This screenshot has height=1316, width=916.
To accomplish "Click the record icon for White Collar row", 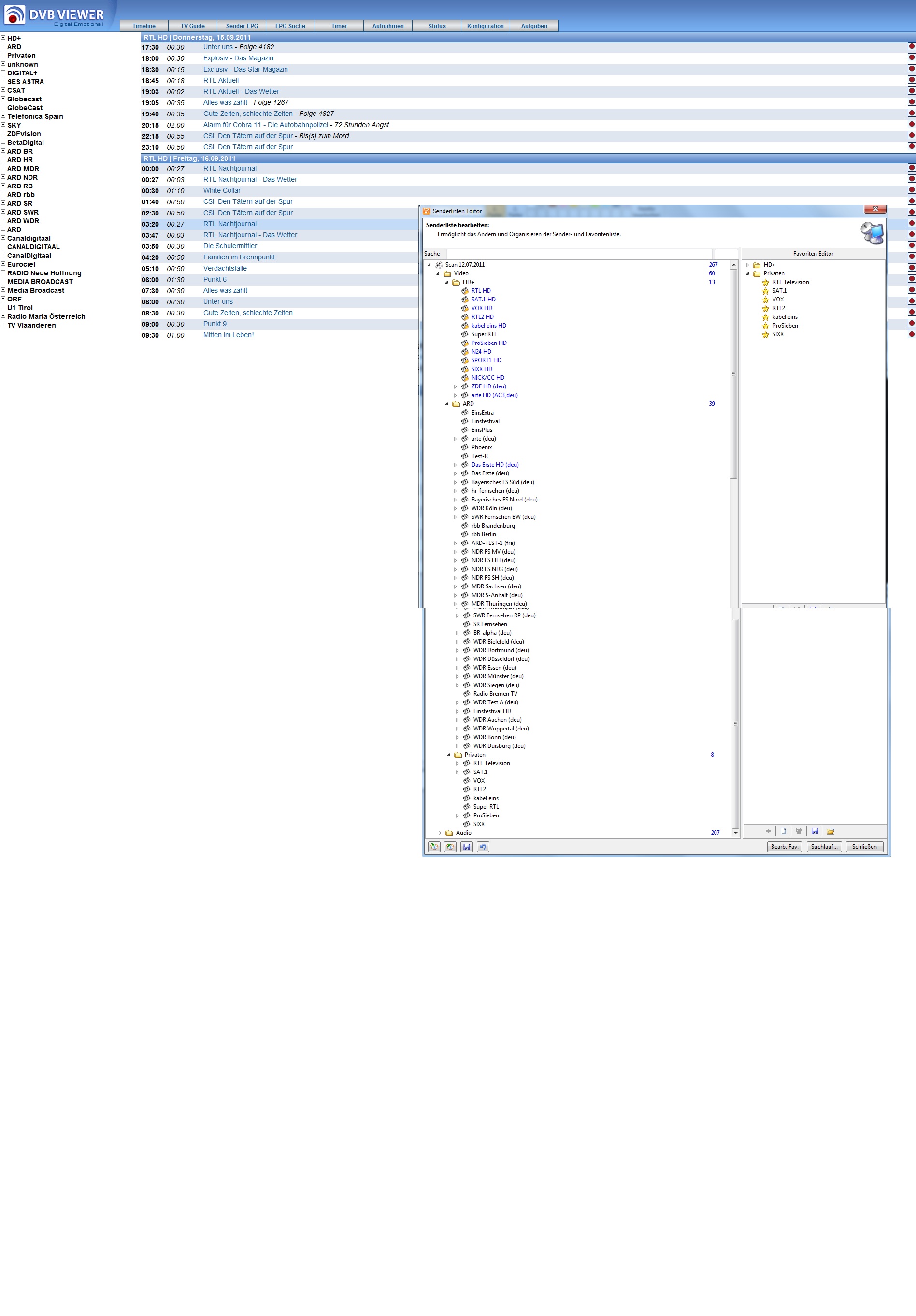I will pos(911,190).
